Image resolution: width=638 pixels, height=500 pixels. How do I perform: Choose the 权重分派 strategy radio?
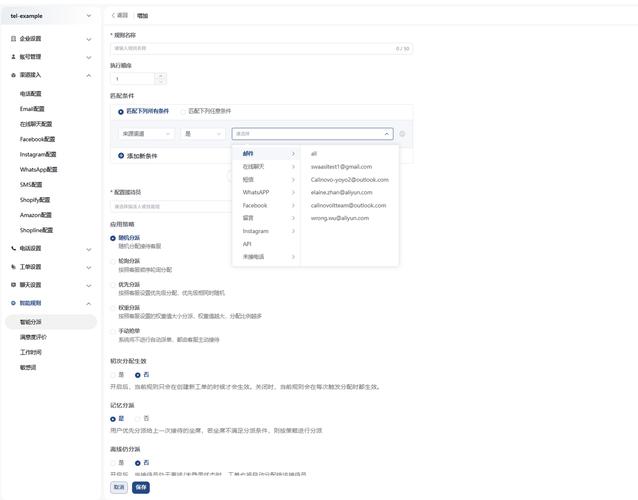[x=113, y=308]
